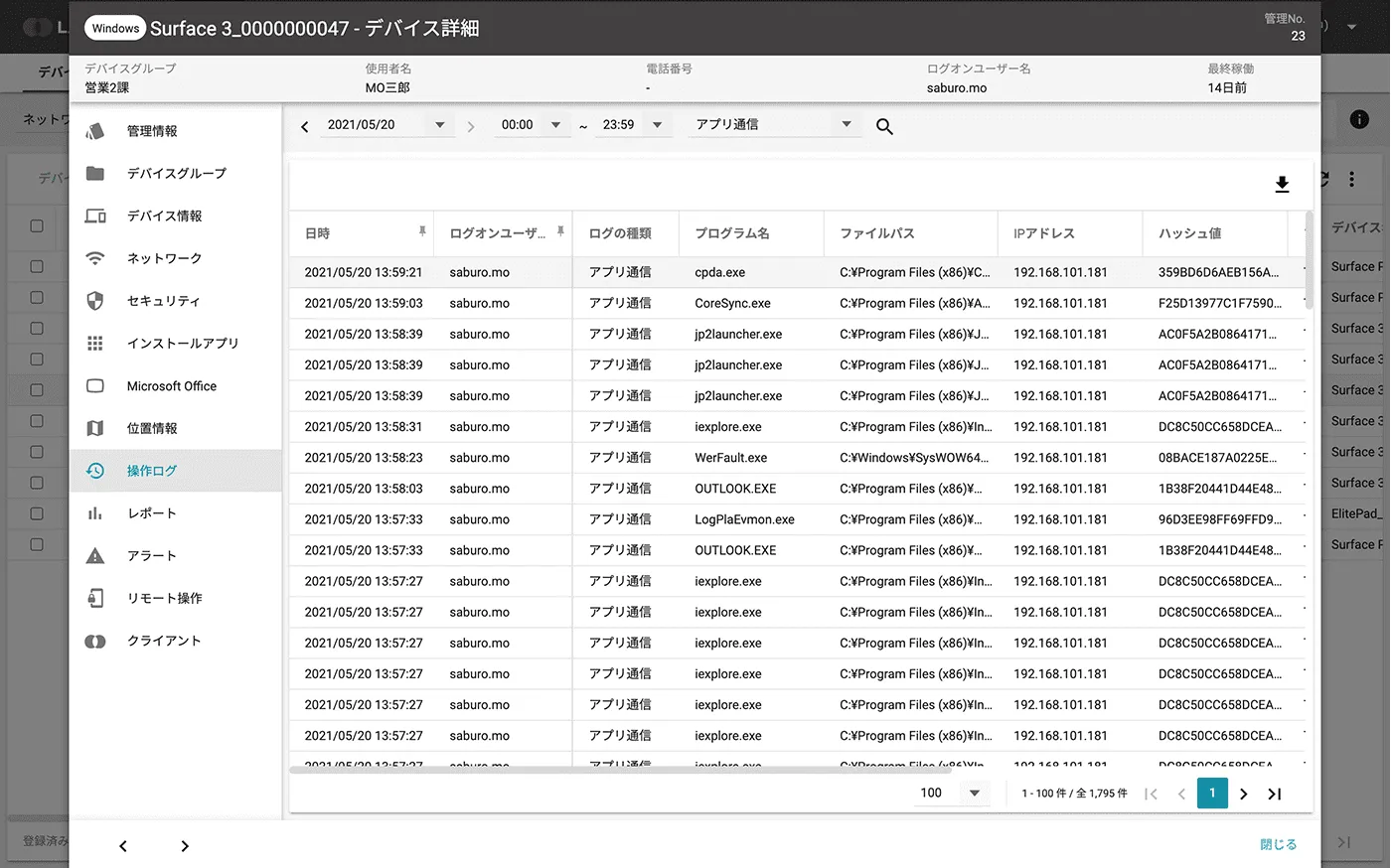Image resolution: width=1391 pixels, height=868 pixels.
Task: Check the last row checkbox in background list
Action: click(x=37, y=544)
